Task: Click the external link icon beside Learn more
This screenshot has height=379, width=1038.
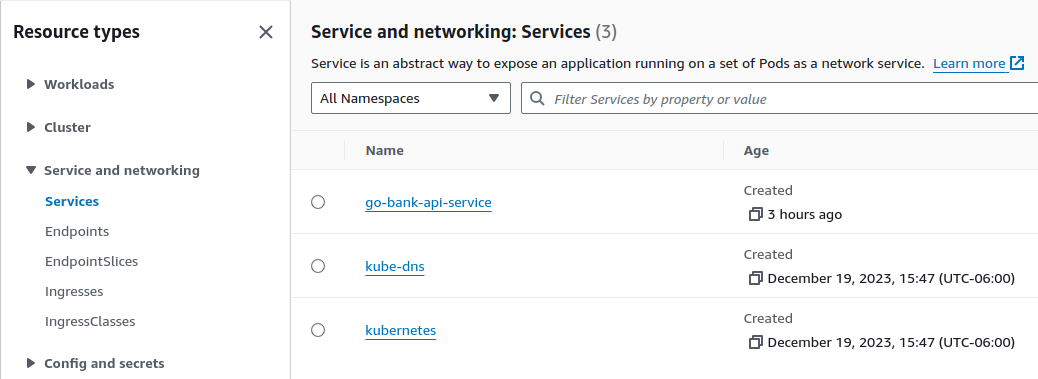Action: (x=1017, y=63)
